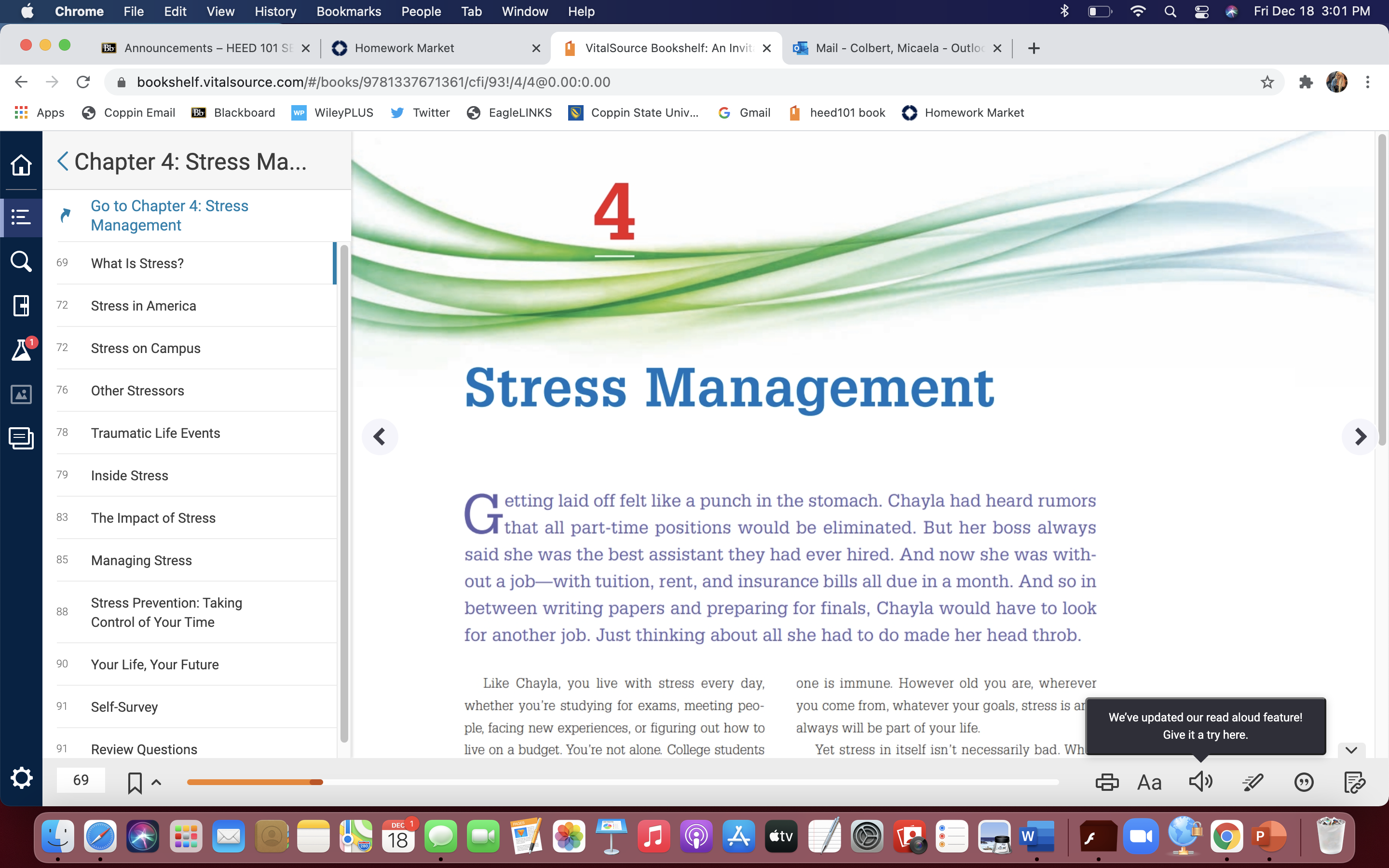
Task: Open the Blackboard bookmark
Action: click(233, 112)
